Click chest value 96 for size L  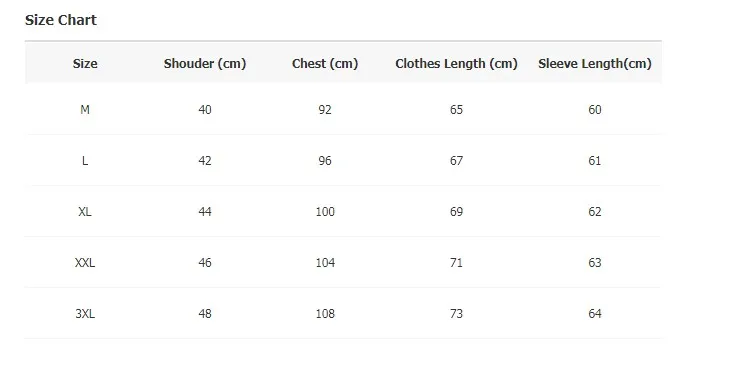[x=325, y=161]
